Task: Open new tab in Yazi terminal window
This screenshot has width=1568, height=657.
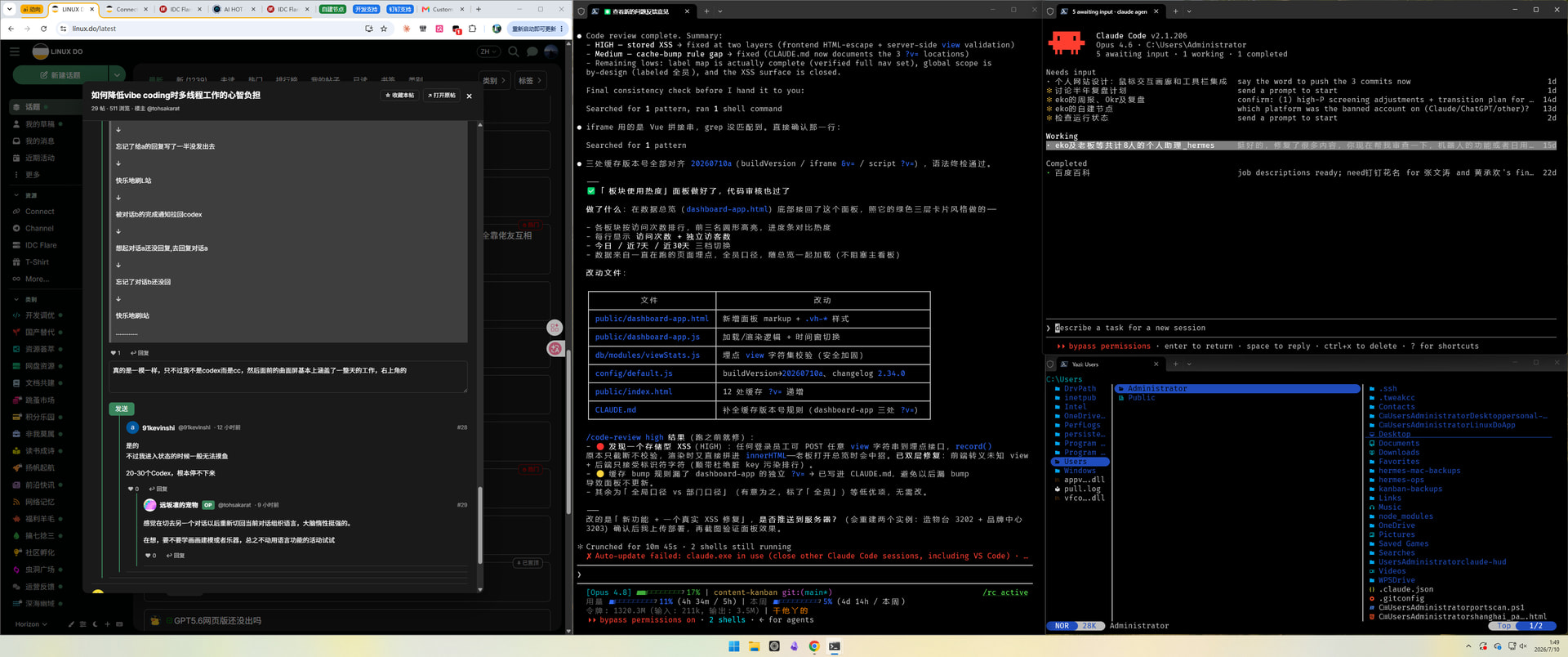Action: (1175, 364)
